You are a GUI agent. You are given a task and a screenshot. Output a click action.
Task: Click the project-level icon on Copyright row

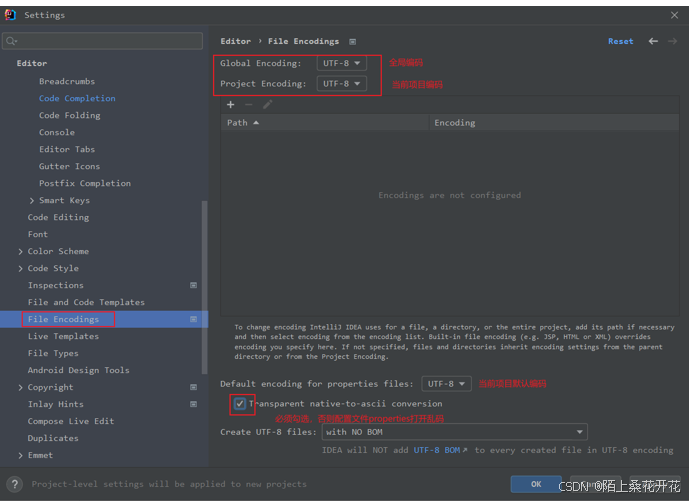[x=193, y=387]
